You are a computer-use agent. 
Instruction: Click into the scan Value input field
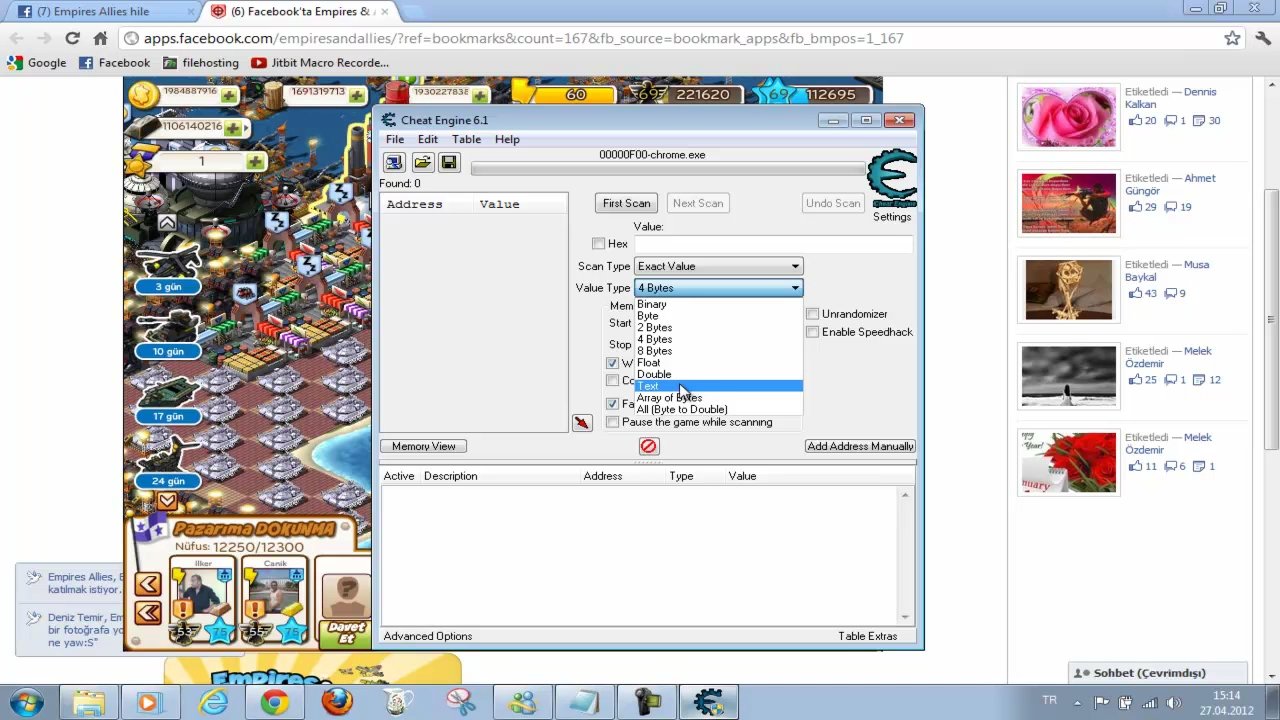point(773,244)
